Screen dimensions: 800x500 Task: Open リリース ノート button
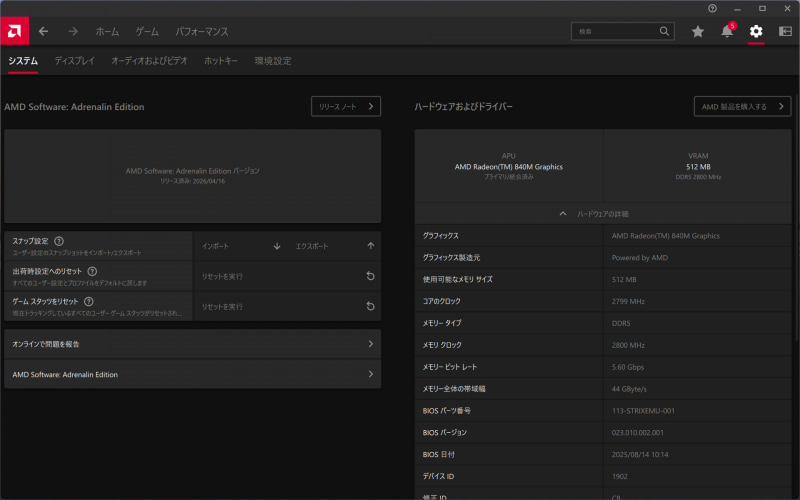point(346,107)
